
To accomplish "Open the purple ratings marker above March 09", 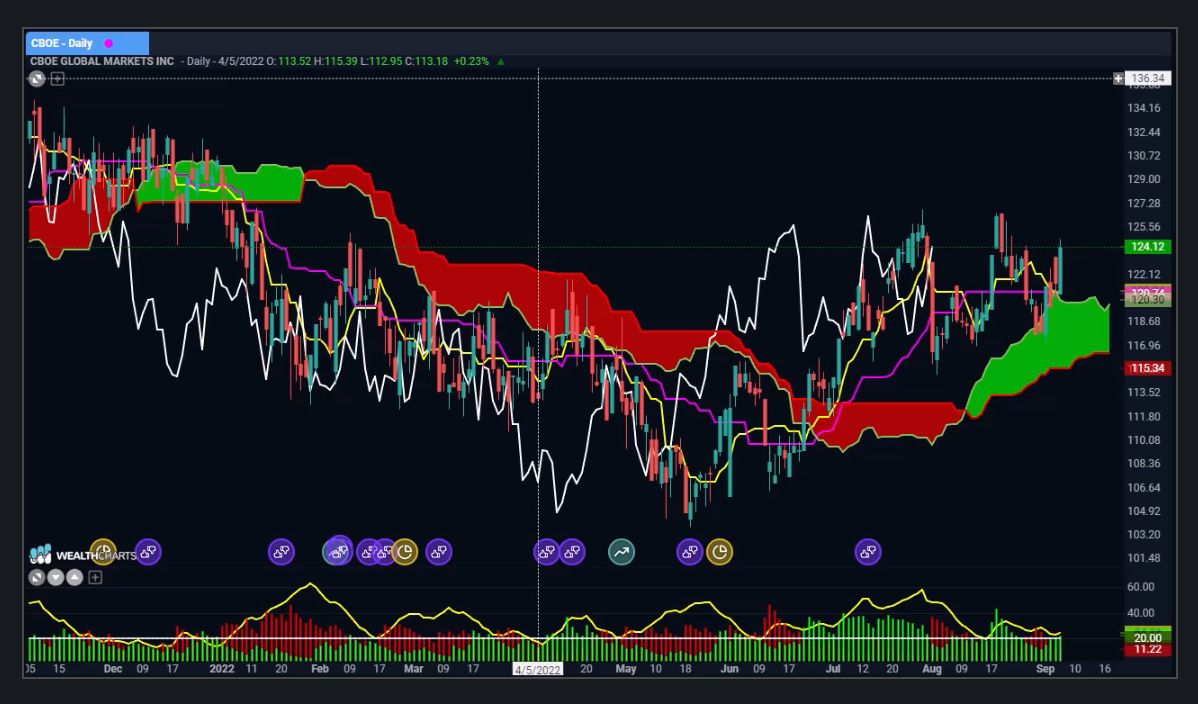I will (x=439, y=551).
